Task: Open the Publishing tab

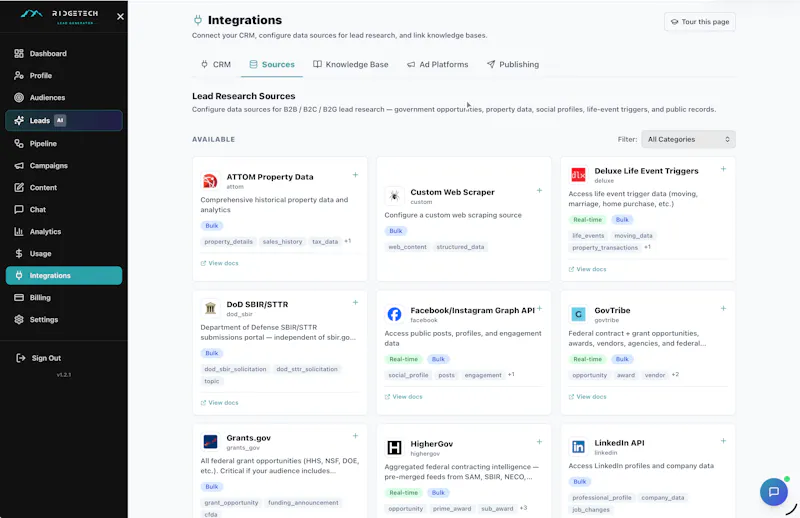Action: (x=513, y=64)
